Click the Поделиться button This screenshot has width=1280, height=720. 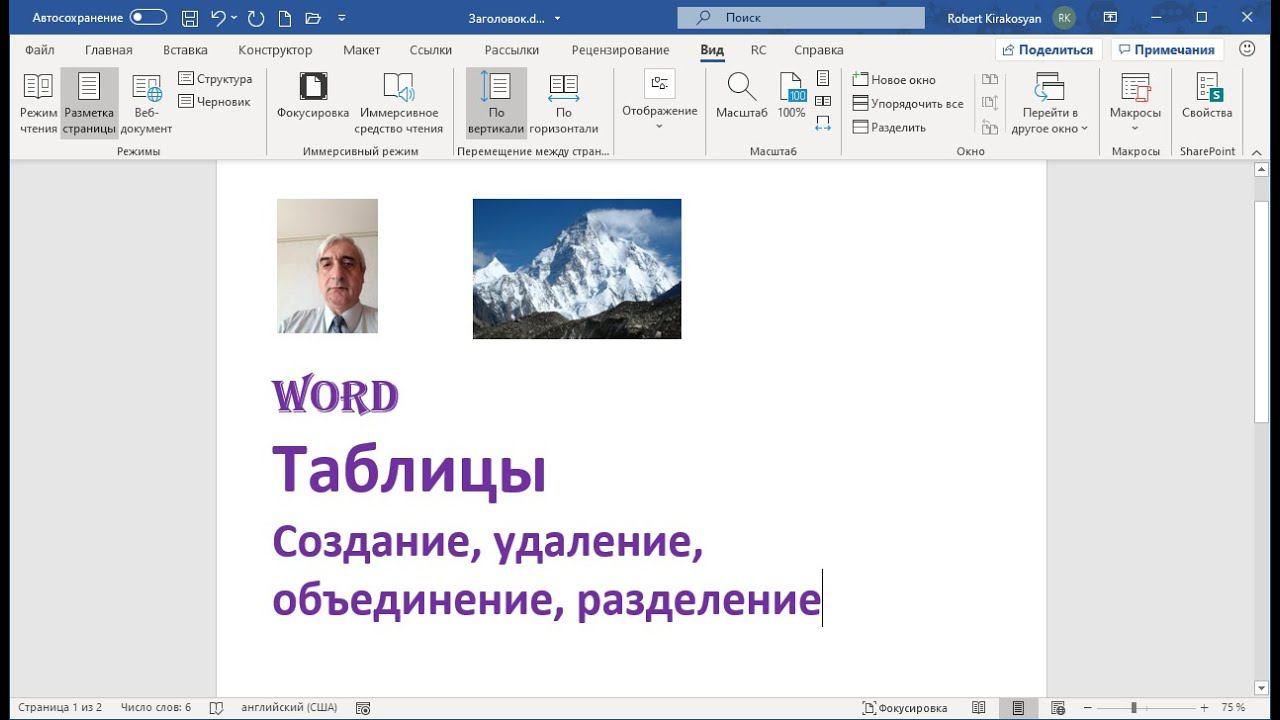pos(1048,50)
